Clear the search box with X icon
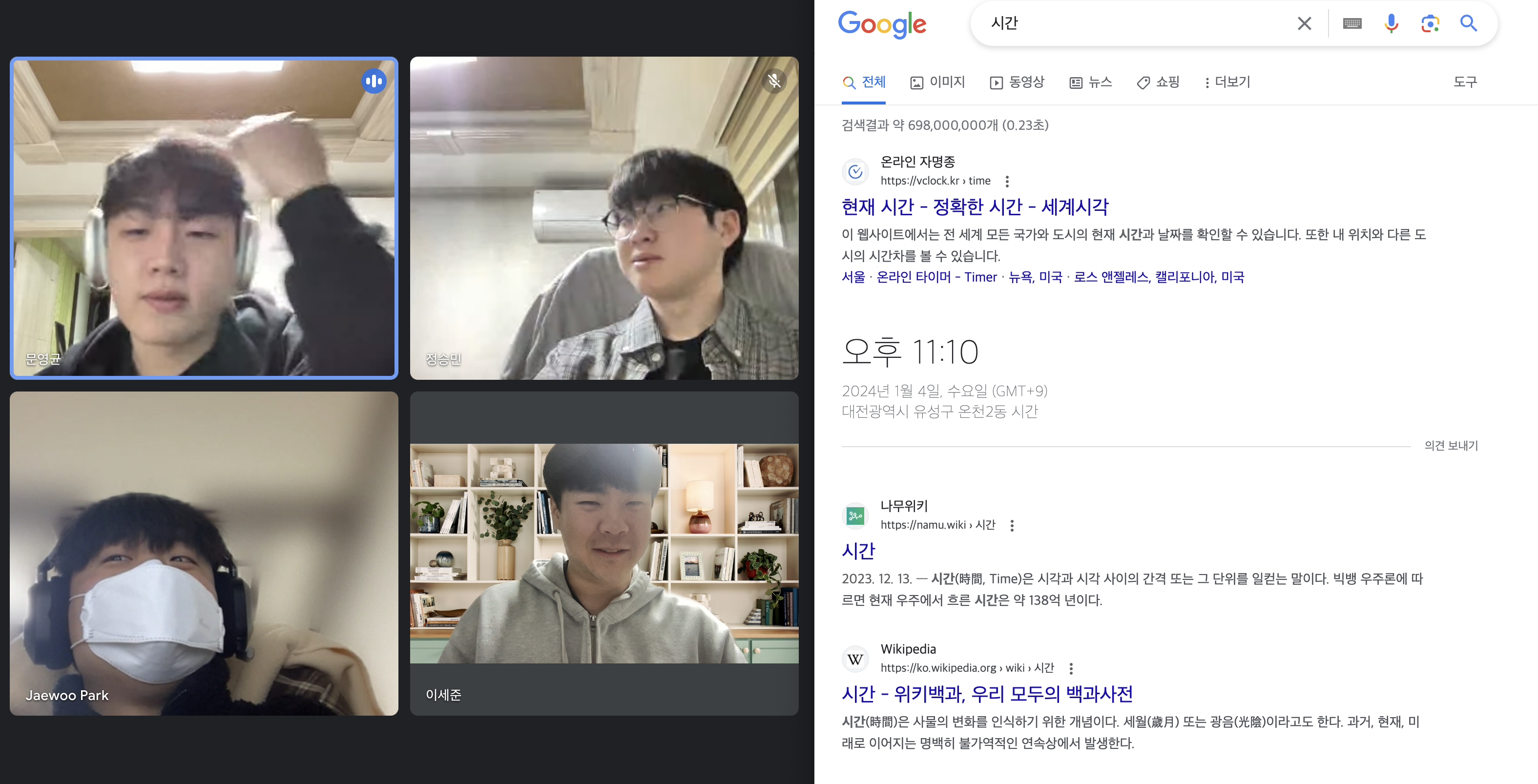This screenshot has height=784, width=1538. (x=1304, y=23)
